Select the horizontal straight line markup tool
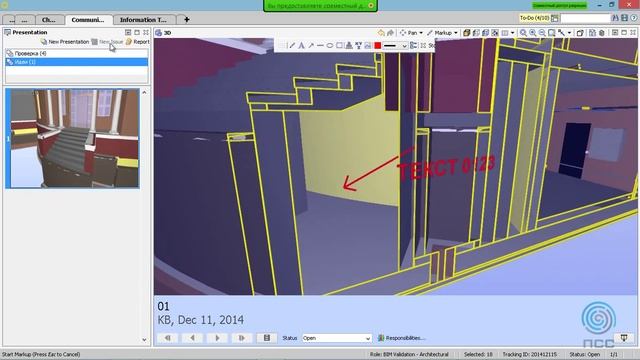Image resolution: width=640 pixels, height=360 pixels. (x=320, y=46)
